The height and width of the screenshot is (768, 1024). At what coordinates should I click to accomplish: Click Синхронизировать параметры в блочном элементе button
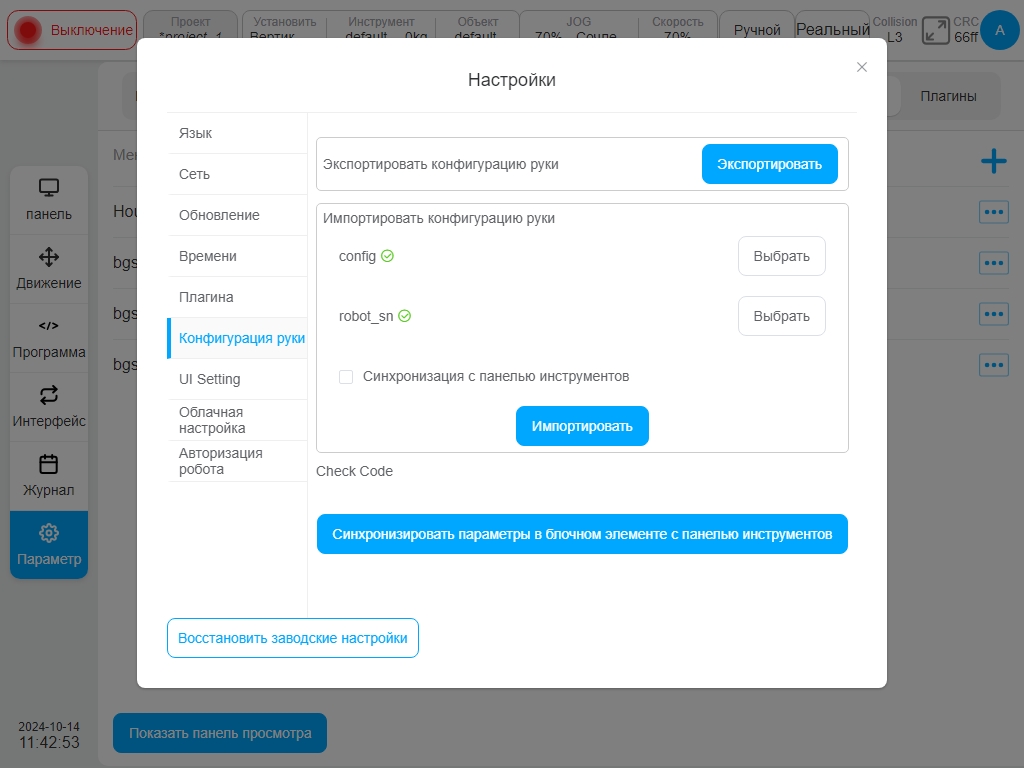point(582,534)
